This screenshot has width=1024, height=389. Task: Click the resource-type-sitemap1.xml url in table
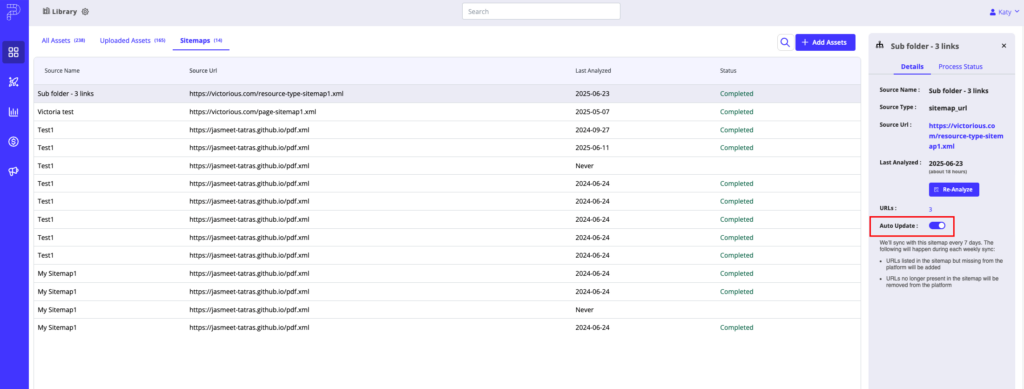point(266,93)
